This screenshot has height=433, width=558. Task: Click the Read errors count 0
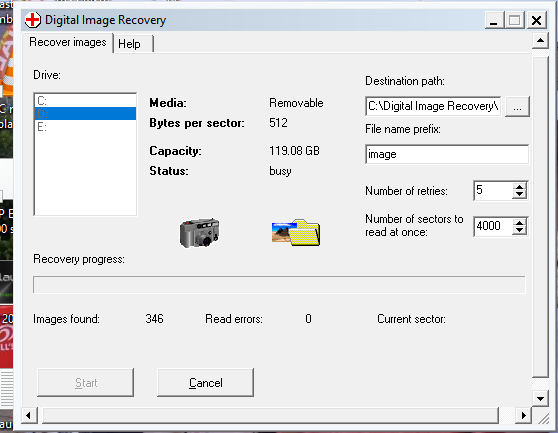309,319
